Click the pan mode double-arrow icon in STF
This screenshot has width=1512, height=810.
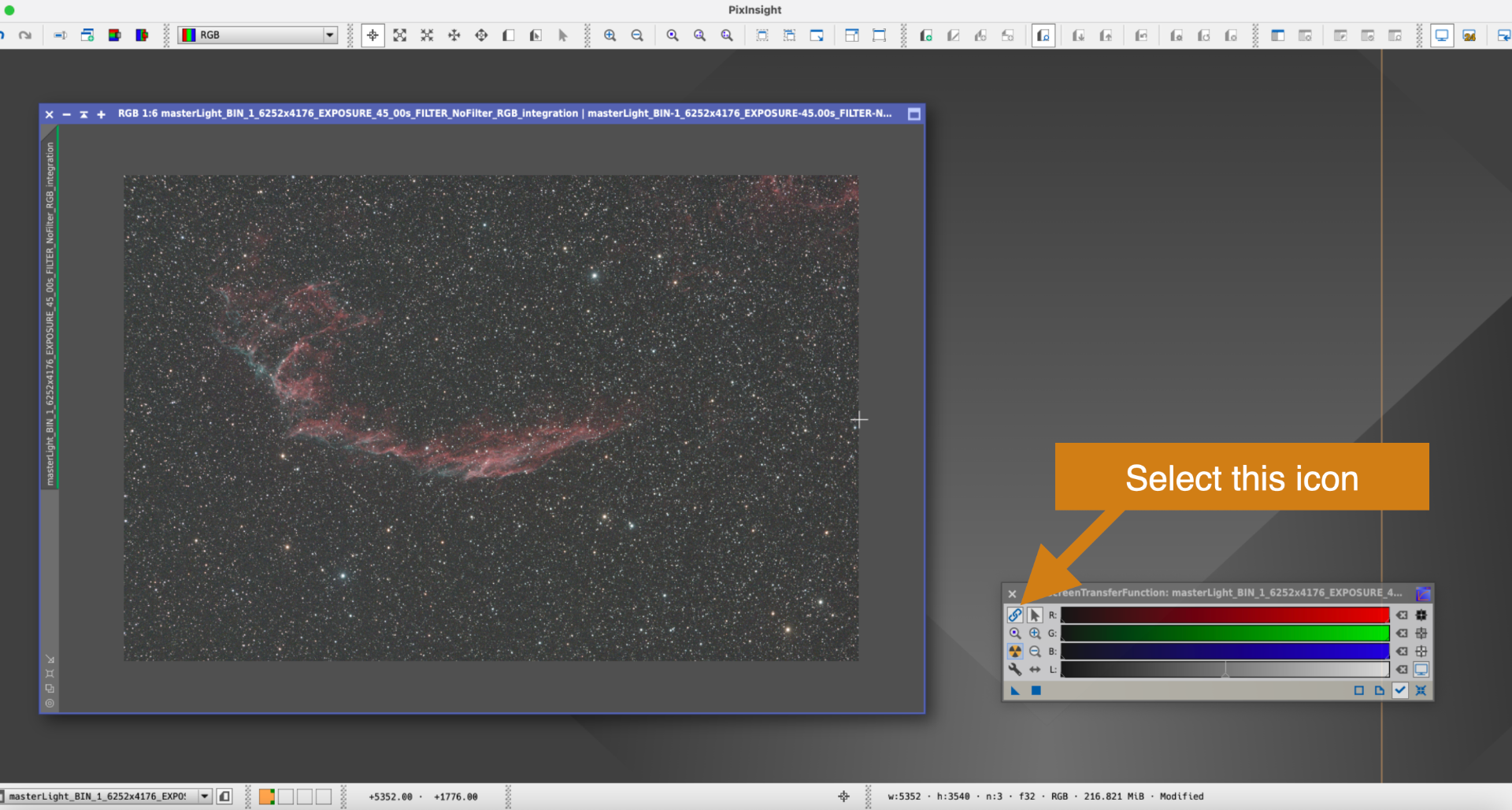(1035, 670)
